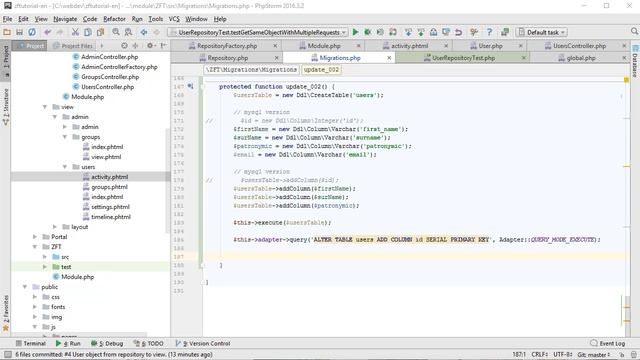
Task: Open the Structure side panel
Action: click(x=6, y=106)
